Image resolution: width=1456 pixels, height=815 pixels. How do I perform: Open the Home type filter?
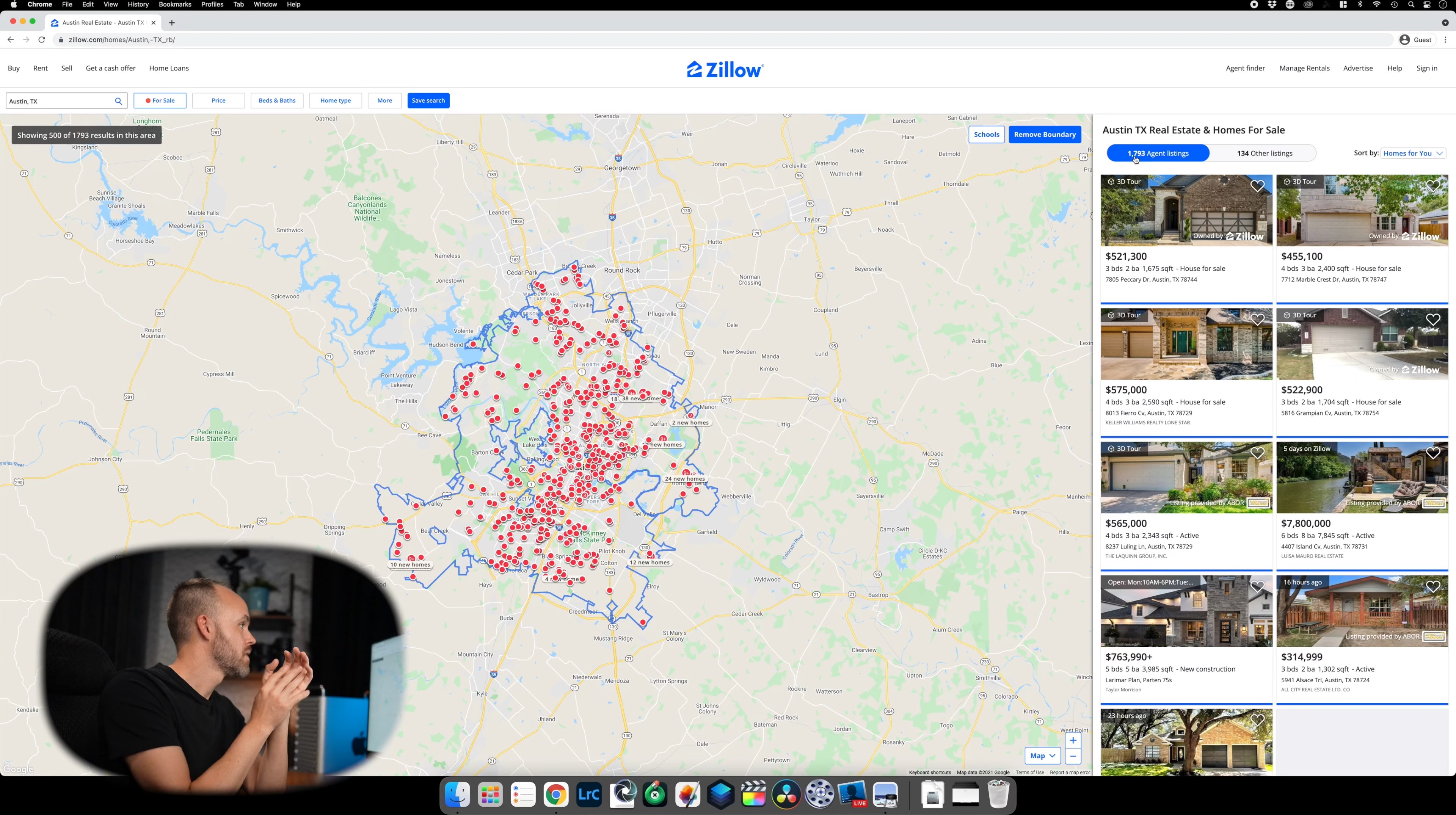click(x=336, y=100)
